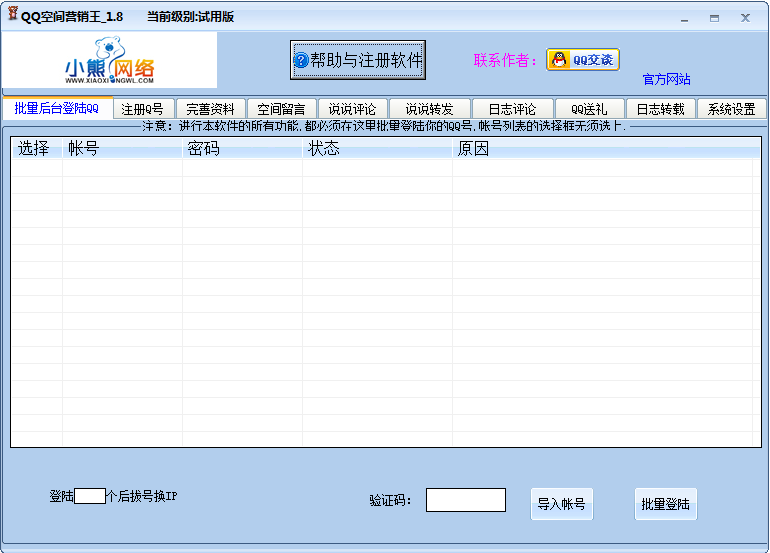The image size is (770, 553).
Task: Select the 说说转发 tab
Action: pos(430,109)
